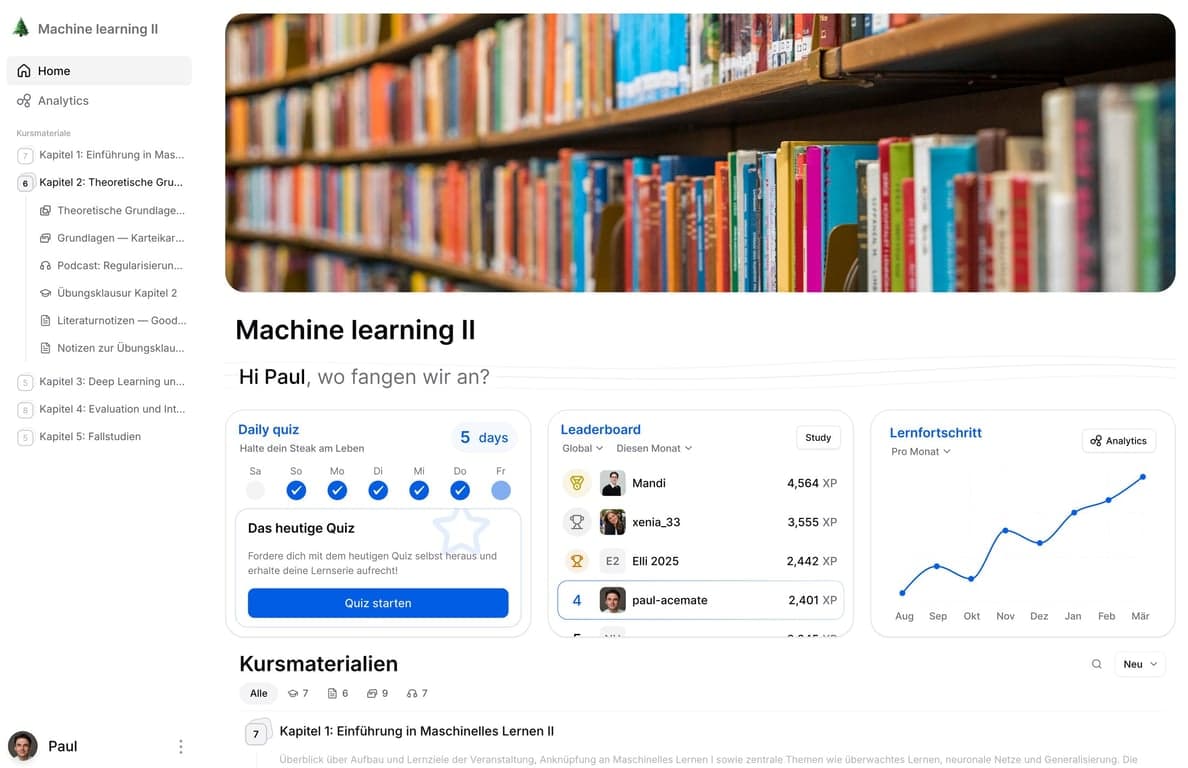Click the number 8 badge for Kapitel 4 in sidebar
This screenshot has height=768, width=1188.
[25, 410]
